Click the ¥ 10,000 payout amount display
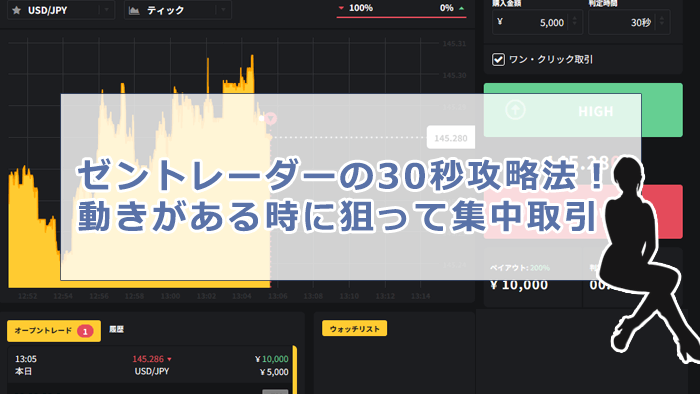The image size is (700, 394). click(519, 285)
